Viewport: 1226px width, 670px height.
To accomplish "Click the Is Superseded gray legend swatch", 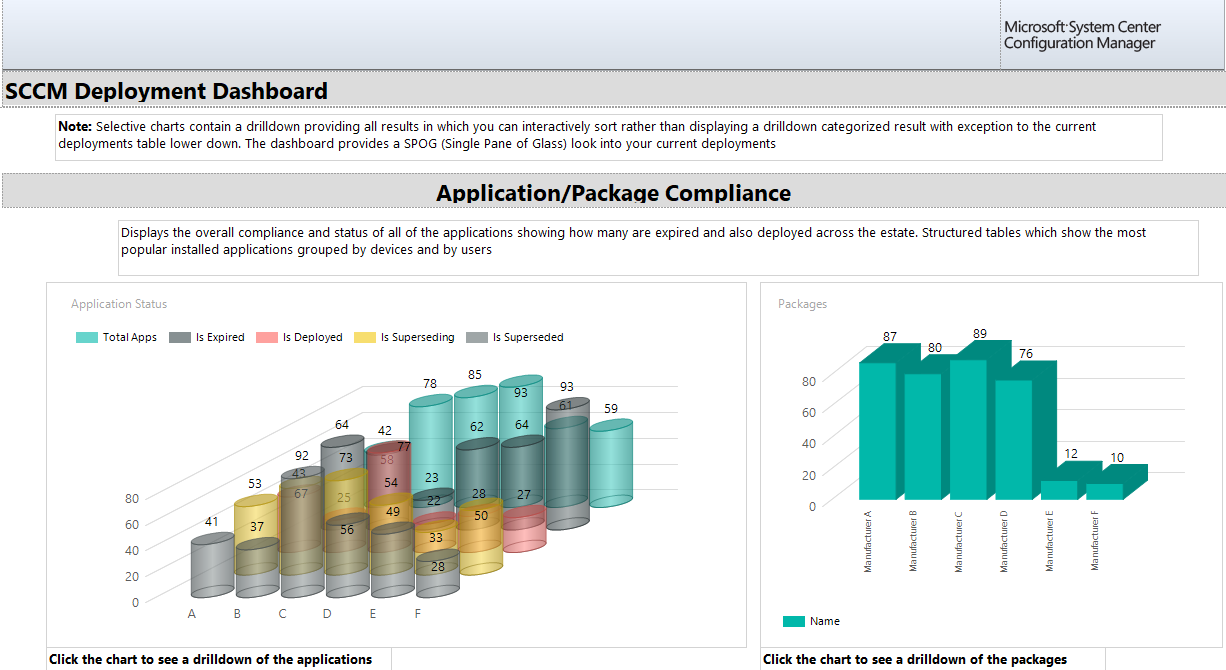I will click(477, 338).
